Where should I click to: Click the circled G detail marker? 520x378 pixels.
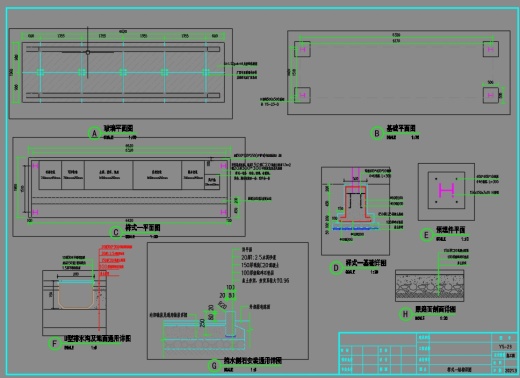214,366
